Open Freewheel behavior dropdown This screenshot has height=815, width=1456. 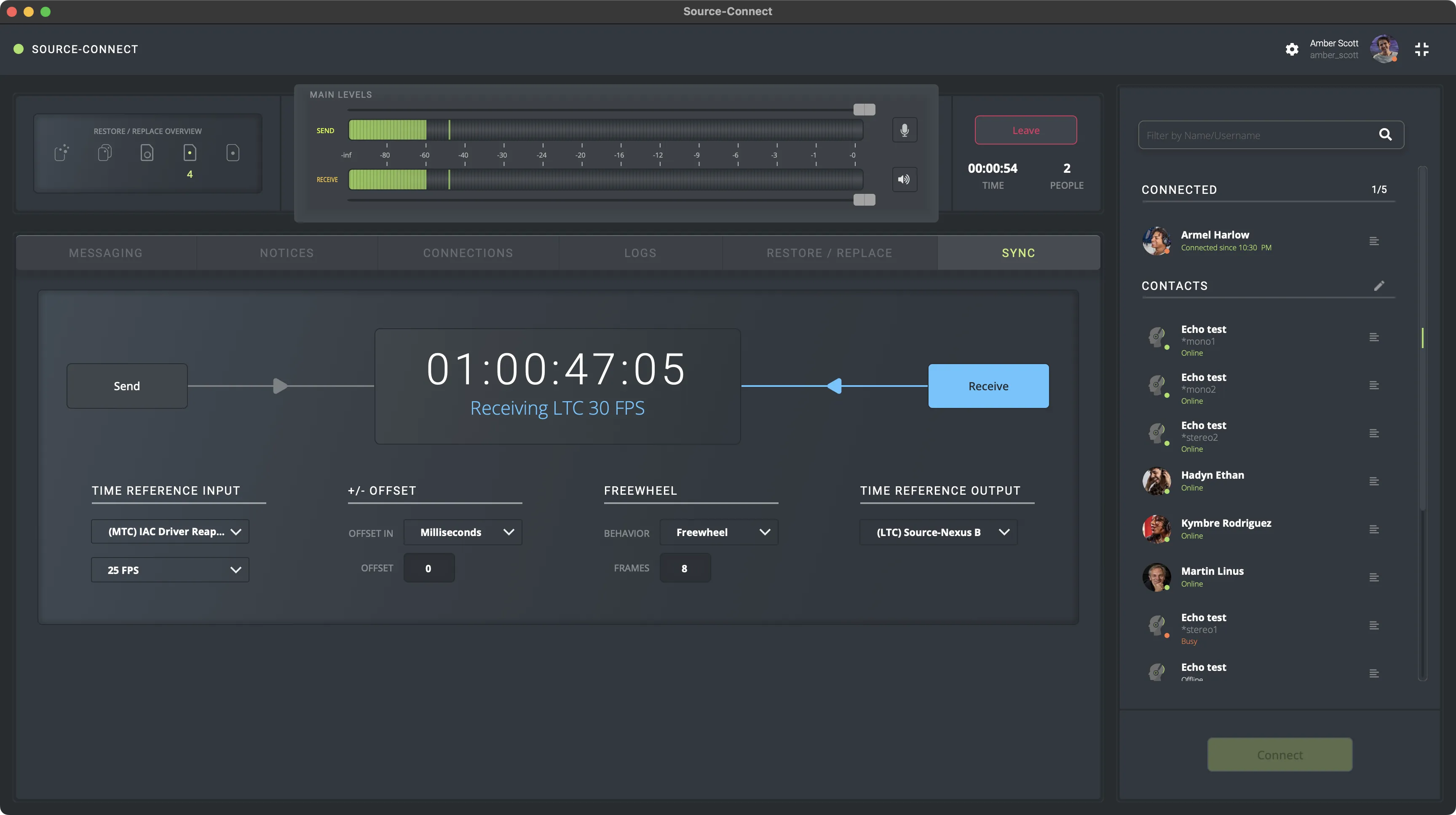click(719, 532)
